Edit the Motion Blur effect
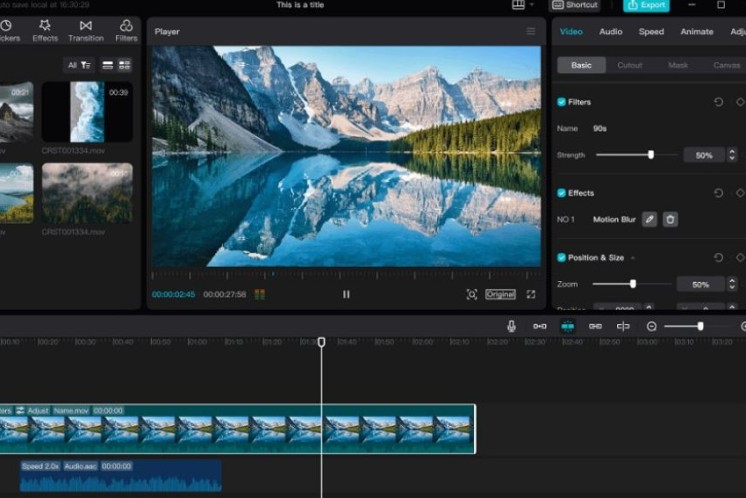 click(649, 219)
